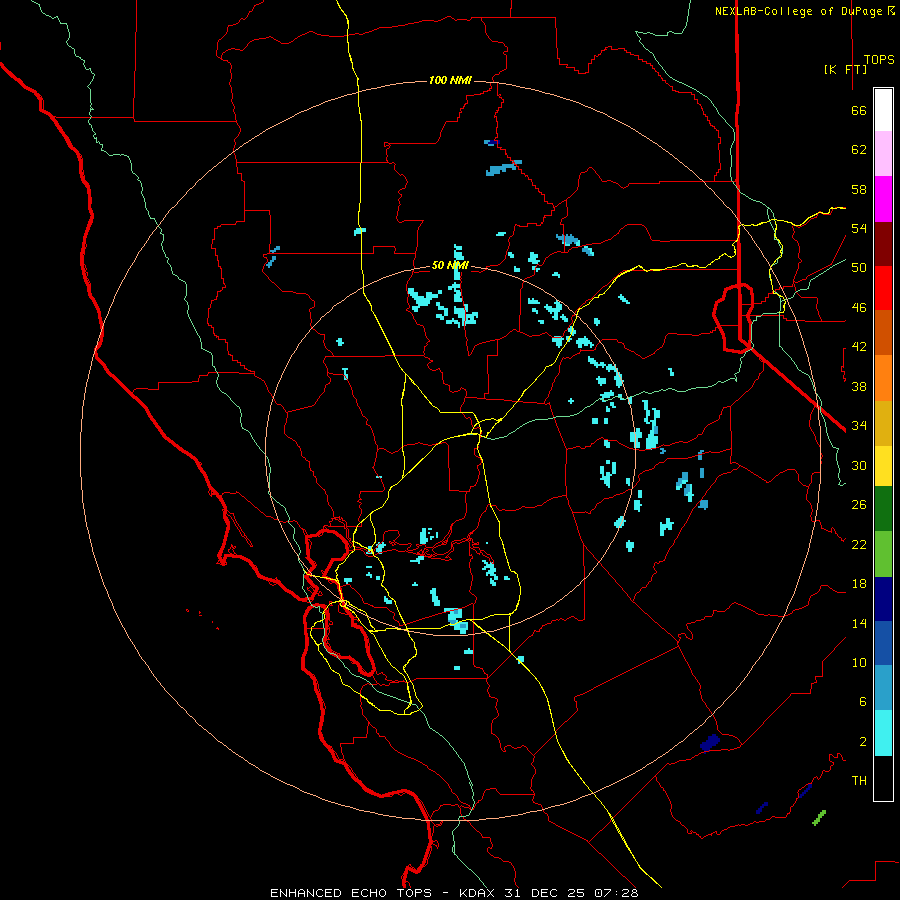
Task: Click the legend value 38
Action: tap(859, 386)
